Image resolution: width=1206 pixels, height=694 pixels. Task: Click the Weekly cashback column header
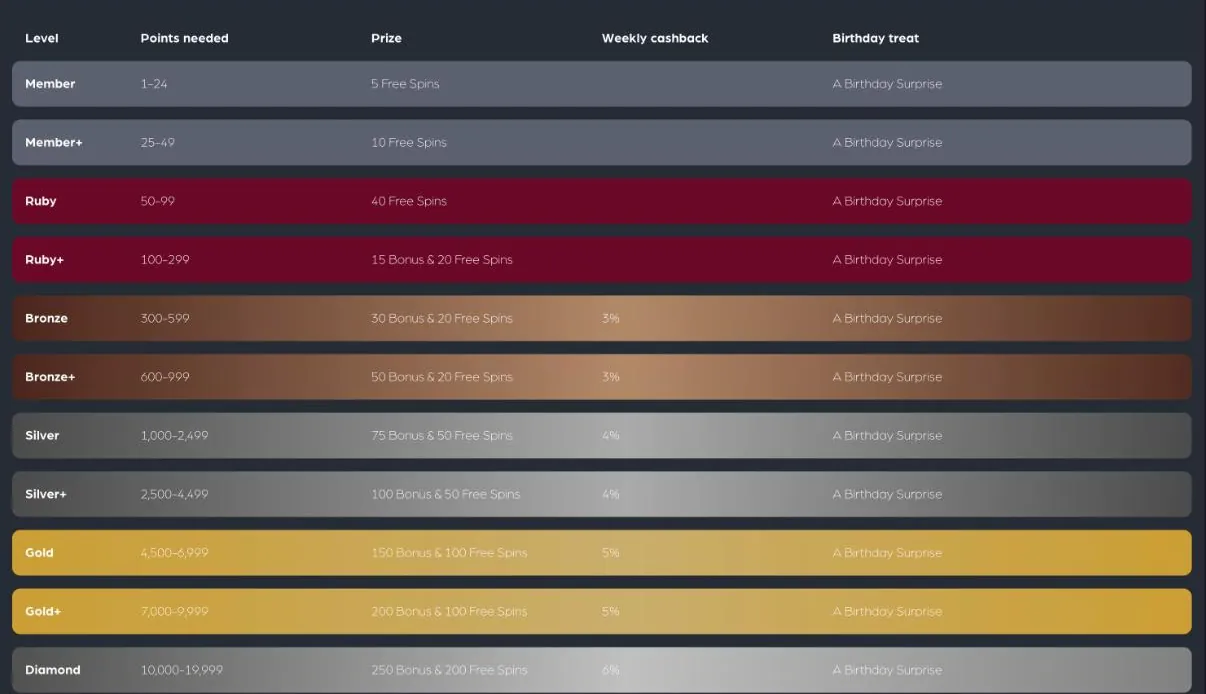[x=655, y=38]
